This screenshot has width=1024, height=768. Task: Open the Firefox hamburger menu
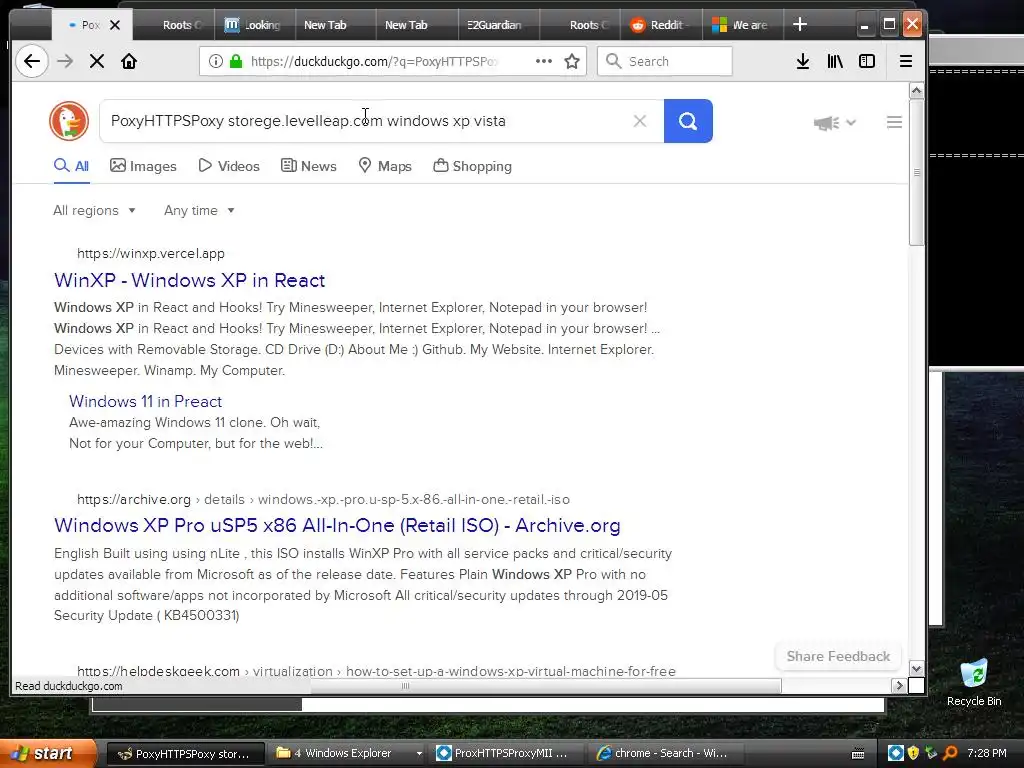tap(906, 61)
